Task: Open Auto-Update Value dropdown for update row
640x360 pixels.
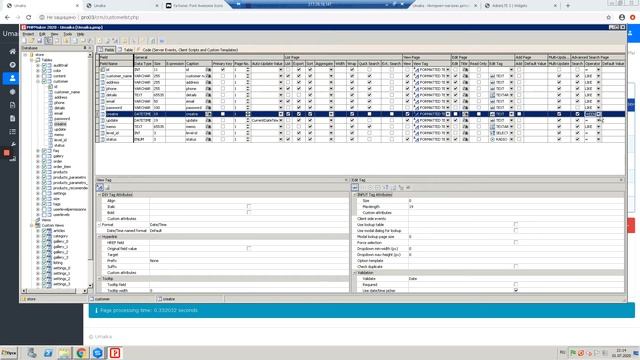Action: tap(280, 120)
